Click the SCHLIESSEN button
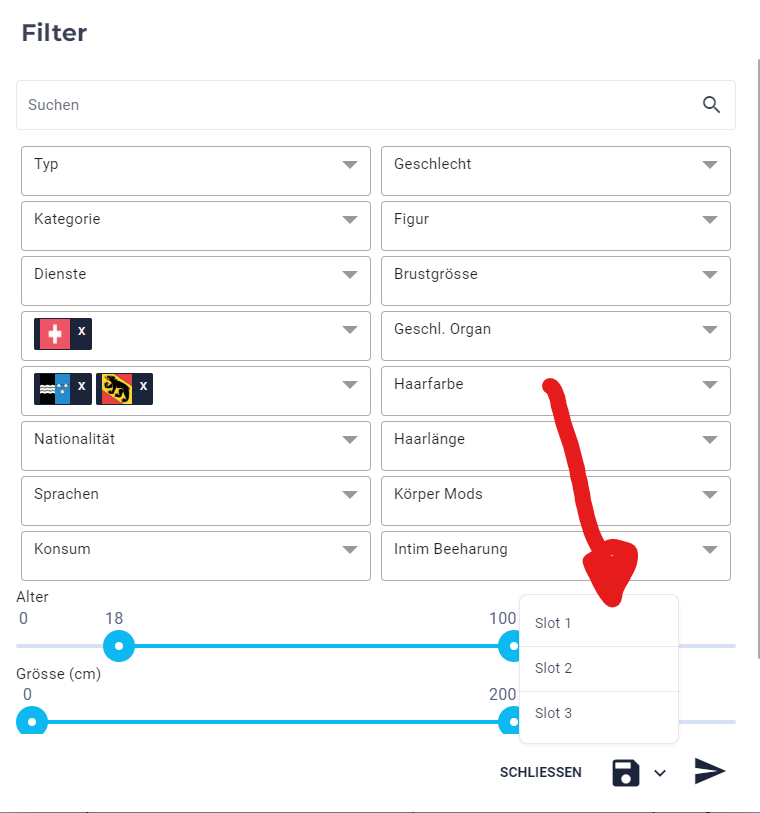 pos(540,773)
